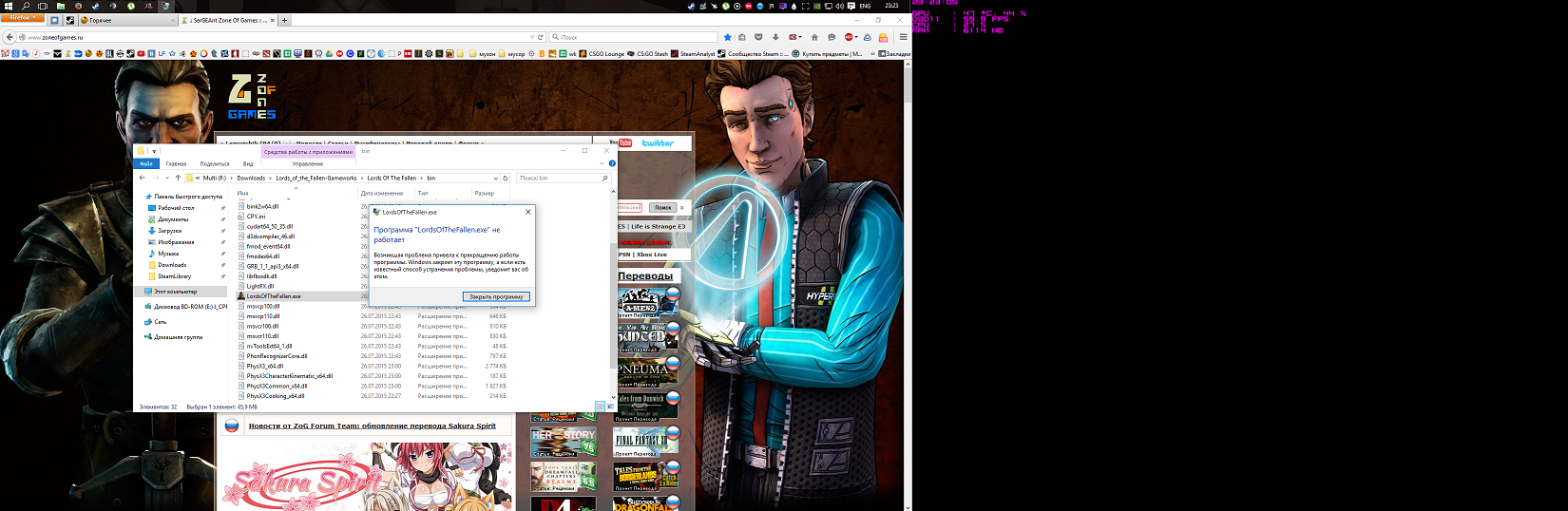Open Explorer help question icon

(x=612, y=163)
